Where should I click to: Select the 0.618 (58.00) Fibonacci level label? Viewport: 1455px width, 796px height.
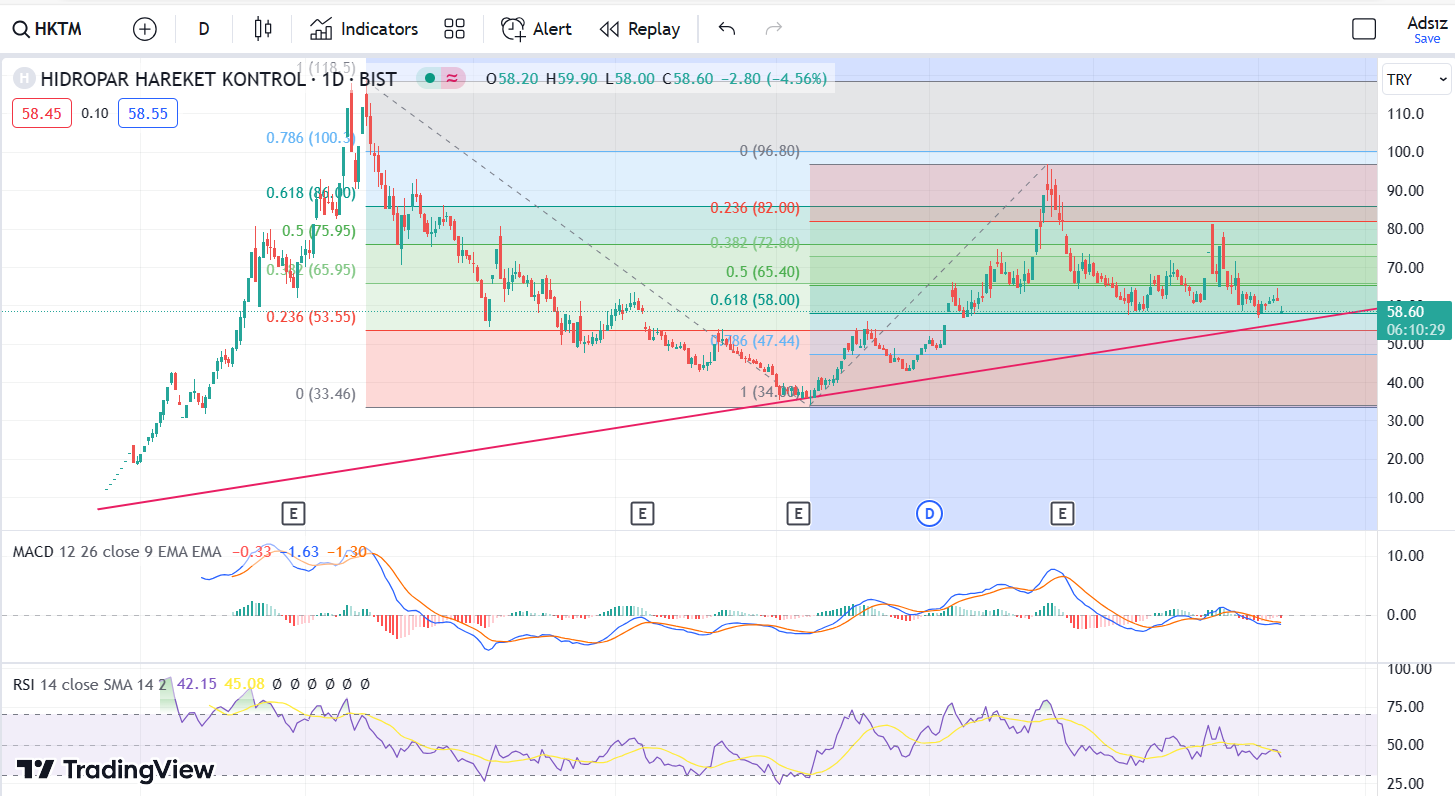(x=755, y=299)
